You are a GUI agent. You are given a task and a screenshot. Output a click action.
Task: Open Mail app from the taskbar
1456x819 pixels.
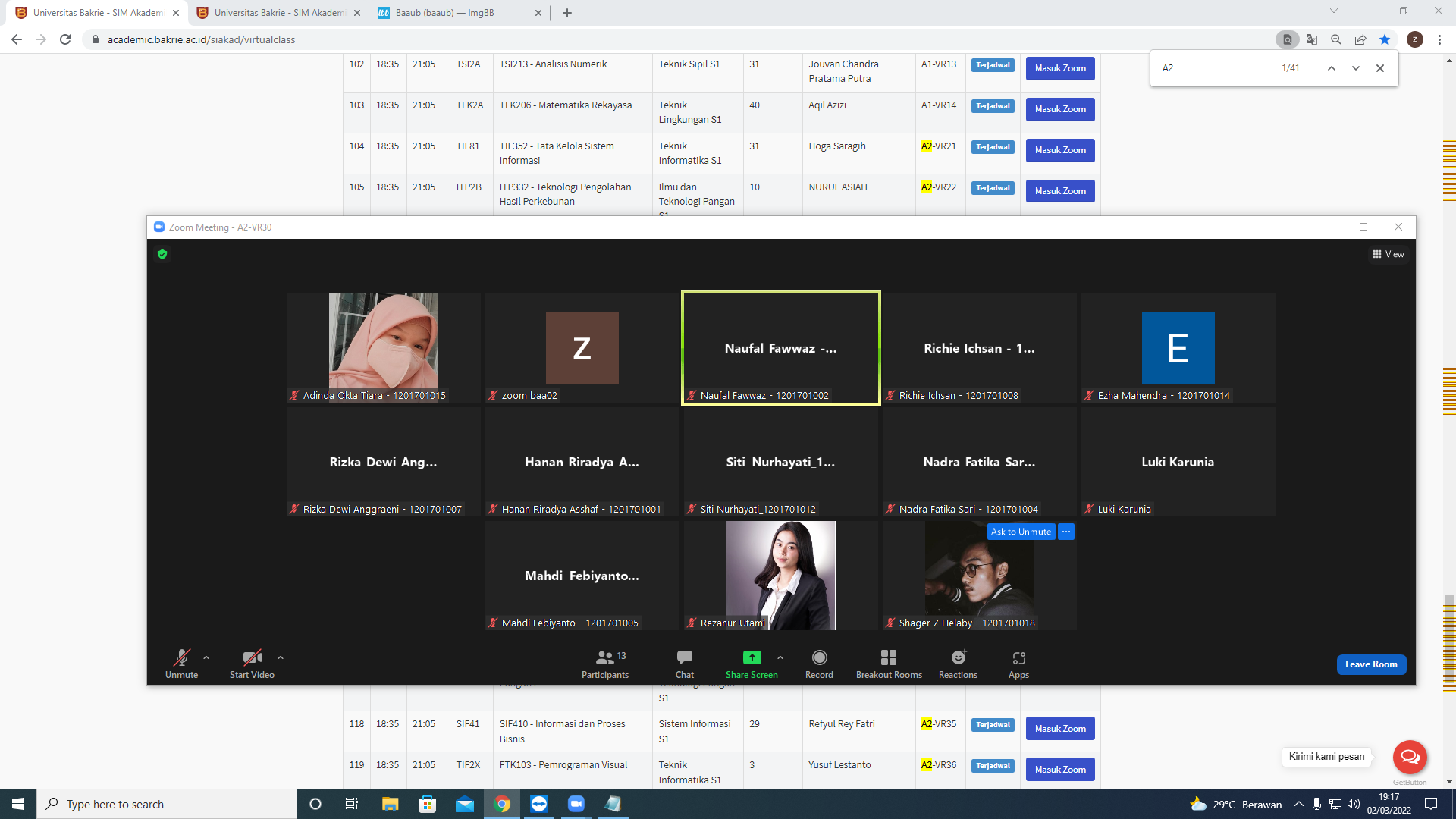click(x=465, y=804)
